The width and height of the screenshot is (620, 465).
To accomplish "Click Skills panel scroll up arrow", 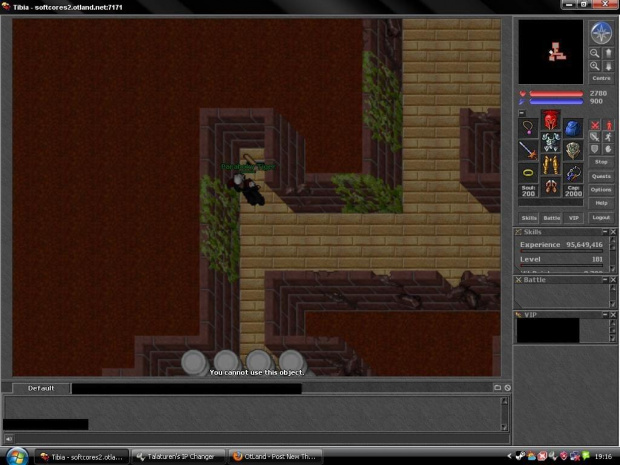I will coord(613,239).
